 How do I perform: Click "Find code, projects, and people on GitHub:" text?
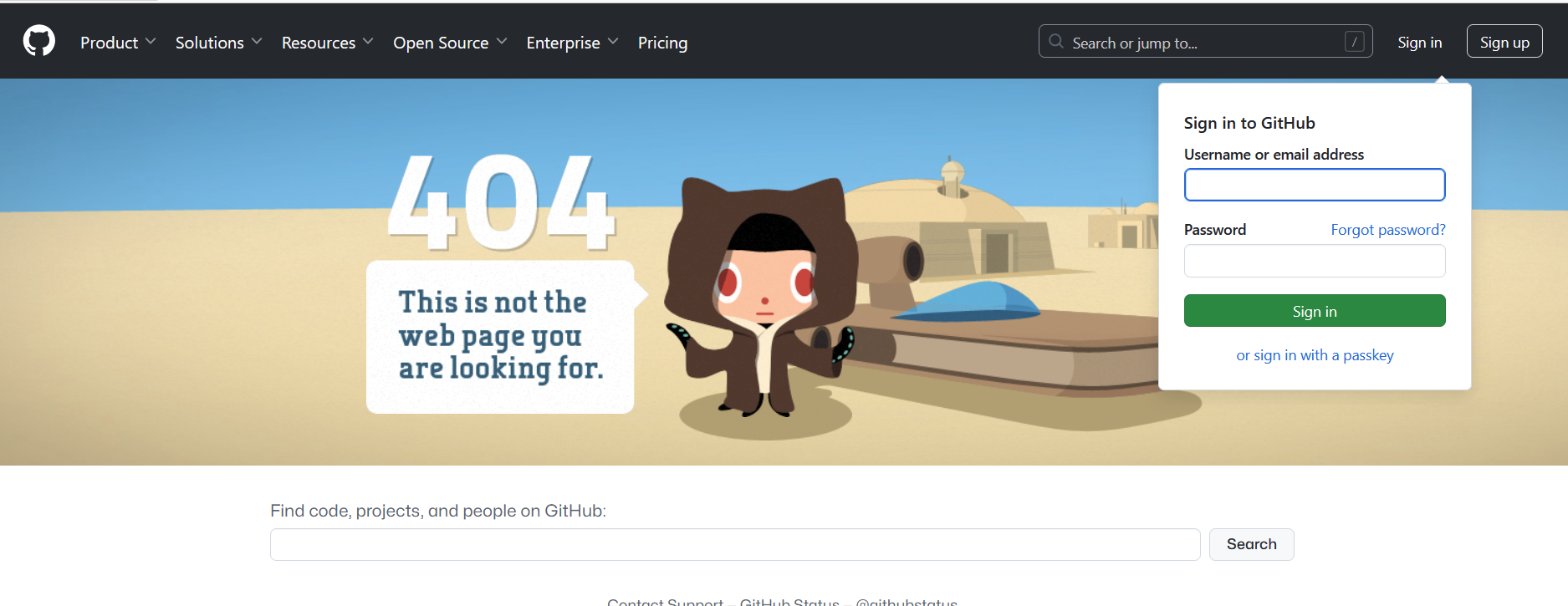[438, 511]
